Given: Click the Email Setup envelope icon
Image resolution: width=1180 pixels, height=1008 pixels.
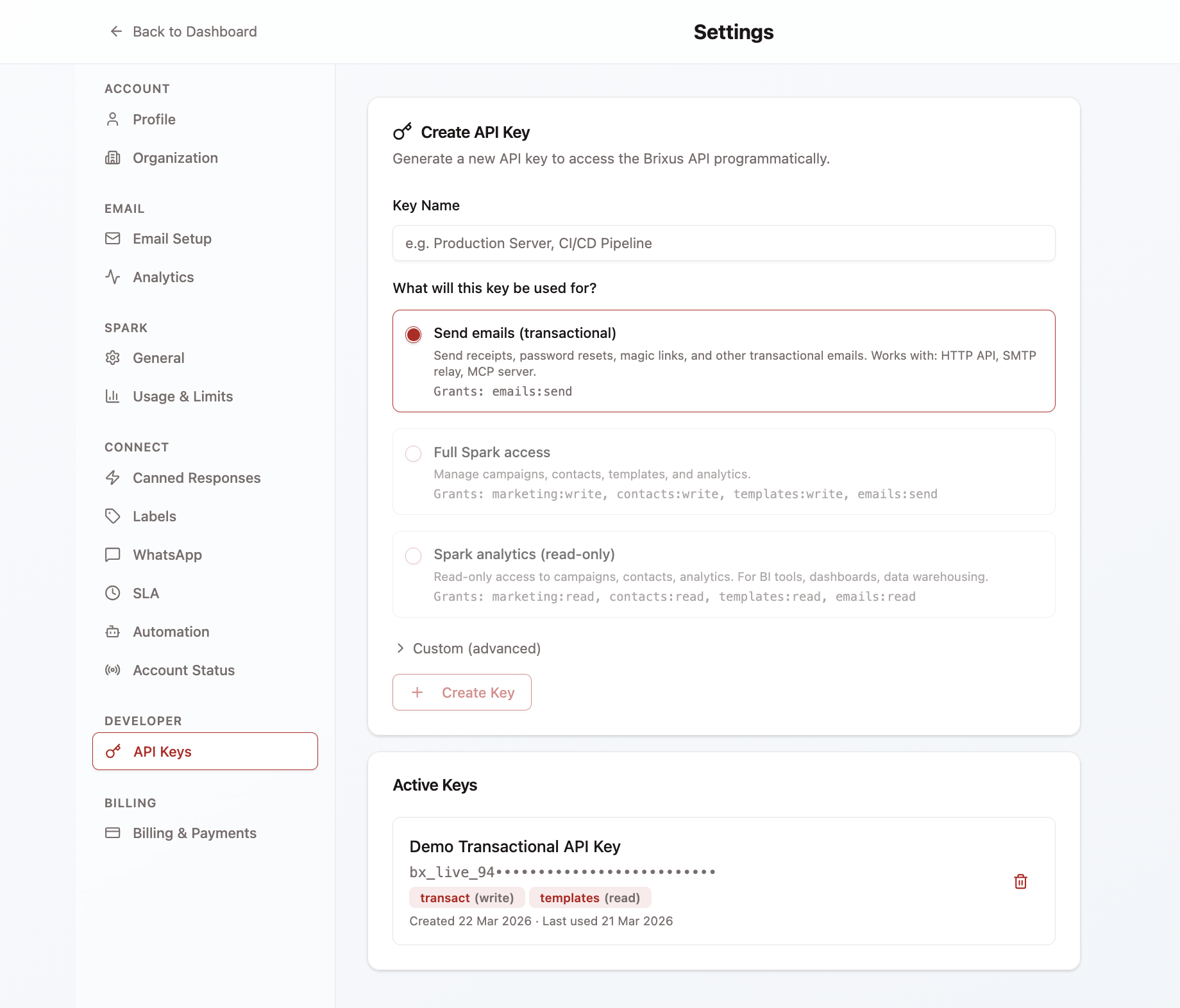Looking at the screenshot, I should pos(113,239).
